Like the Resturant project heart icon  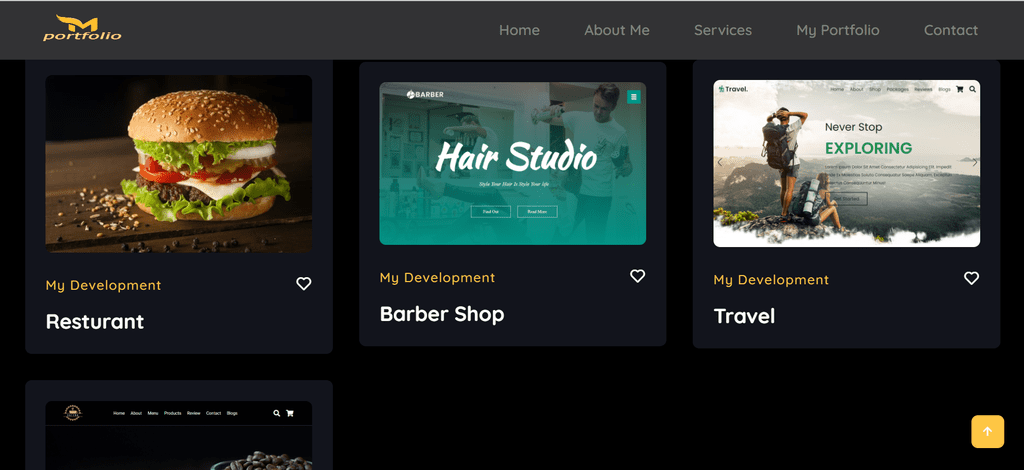click(x=304, y=284)
